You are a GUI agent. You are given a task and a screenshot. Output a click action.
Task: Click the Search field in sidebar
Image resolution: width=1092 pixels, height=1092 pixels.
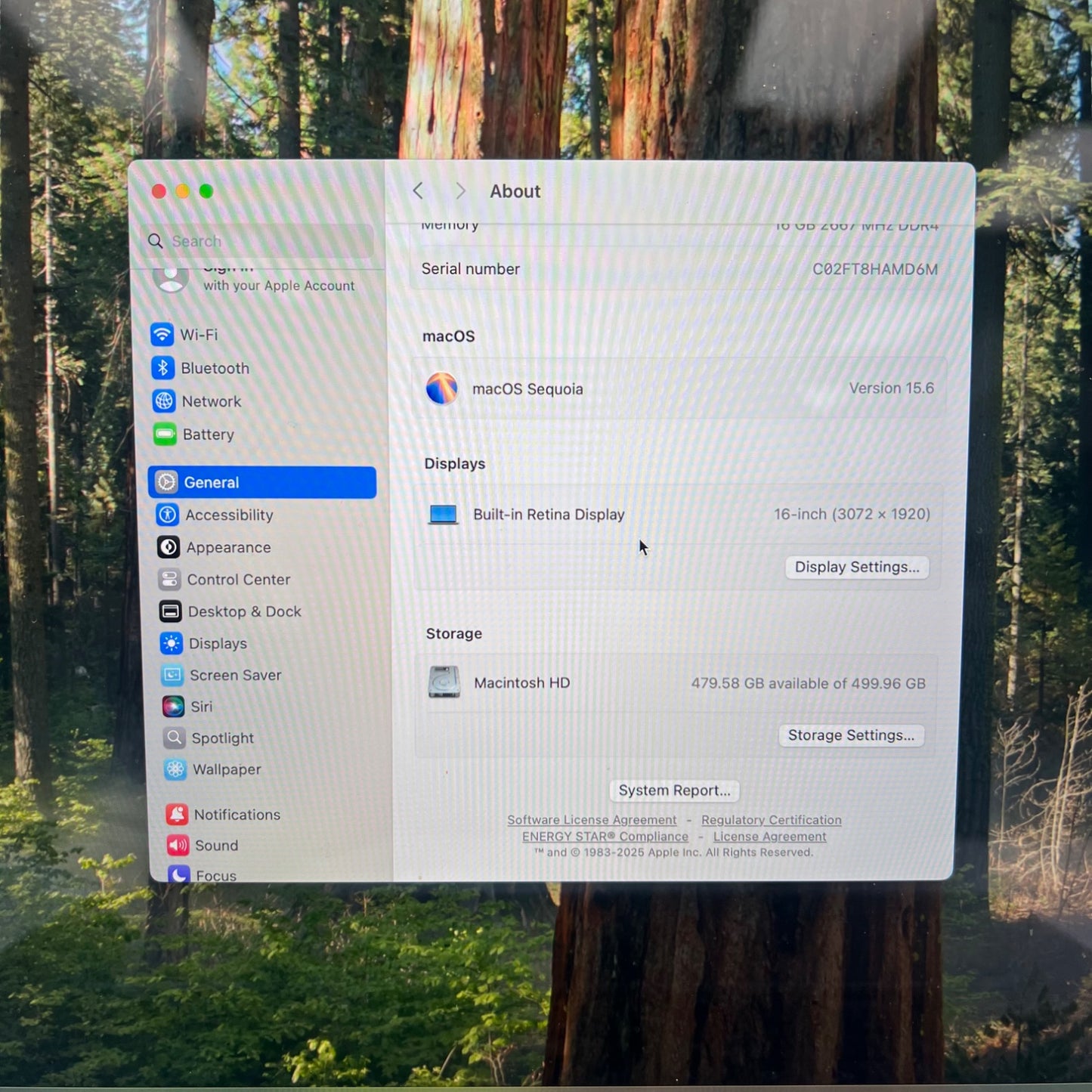click(260, 241)
